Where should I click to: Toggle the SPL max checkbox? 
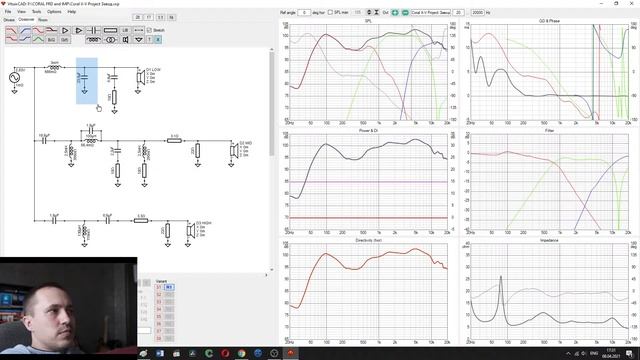tap(330, 13)
